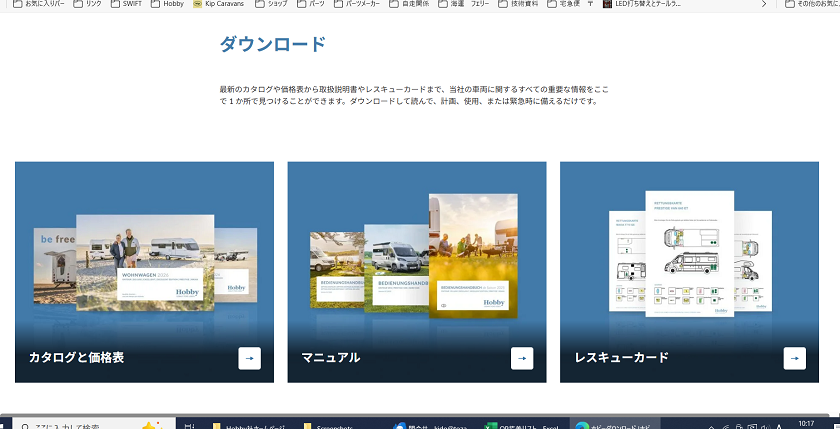The height and width of the screenshot is (429, 840).
Task: Open the SWIFT bookmark folder
Action: 126,4
